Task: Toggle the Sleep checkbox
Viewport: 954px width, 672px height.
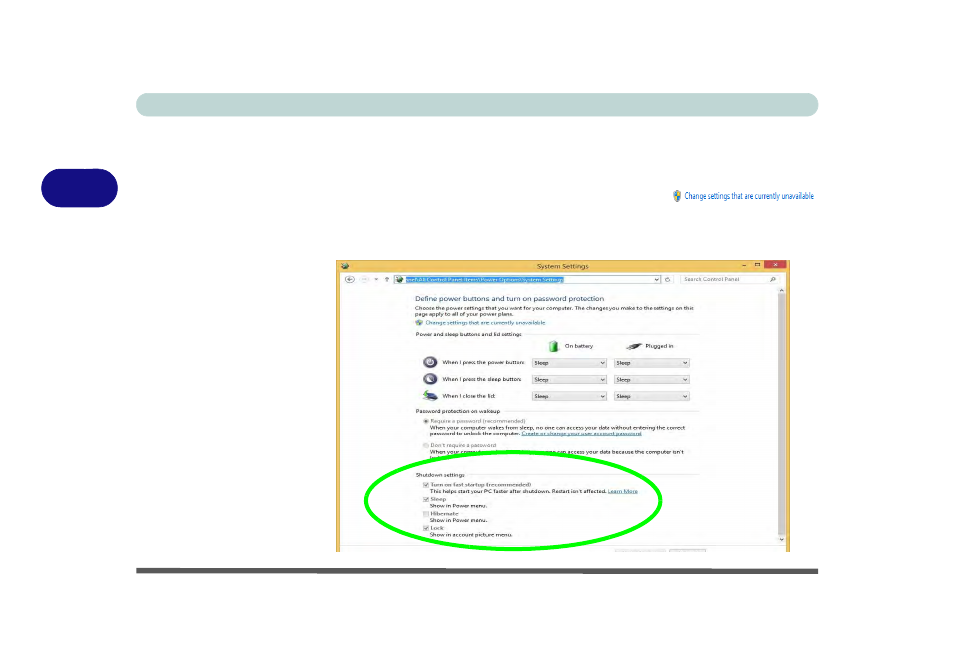Action: tap(426, 499)
